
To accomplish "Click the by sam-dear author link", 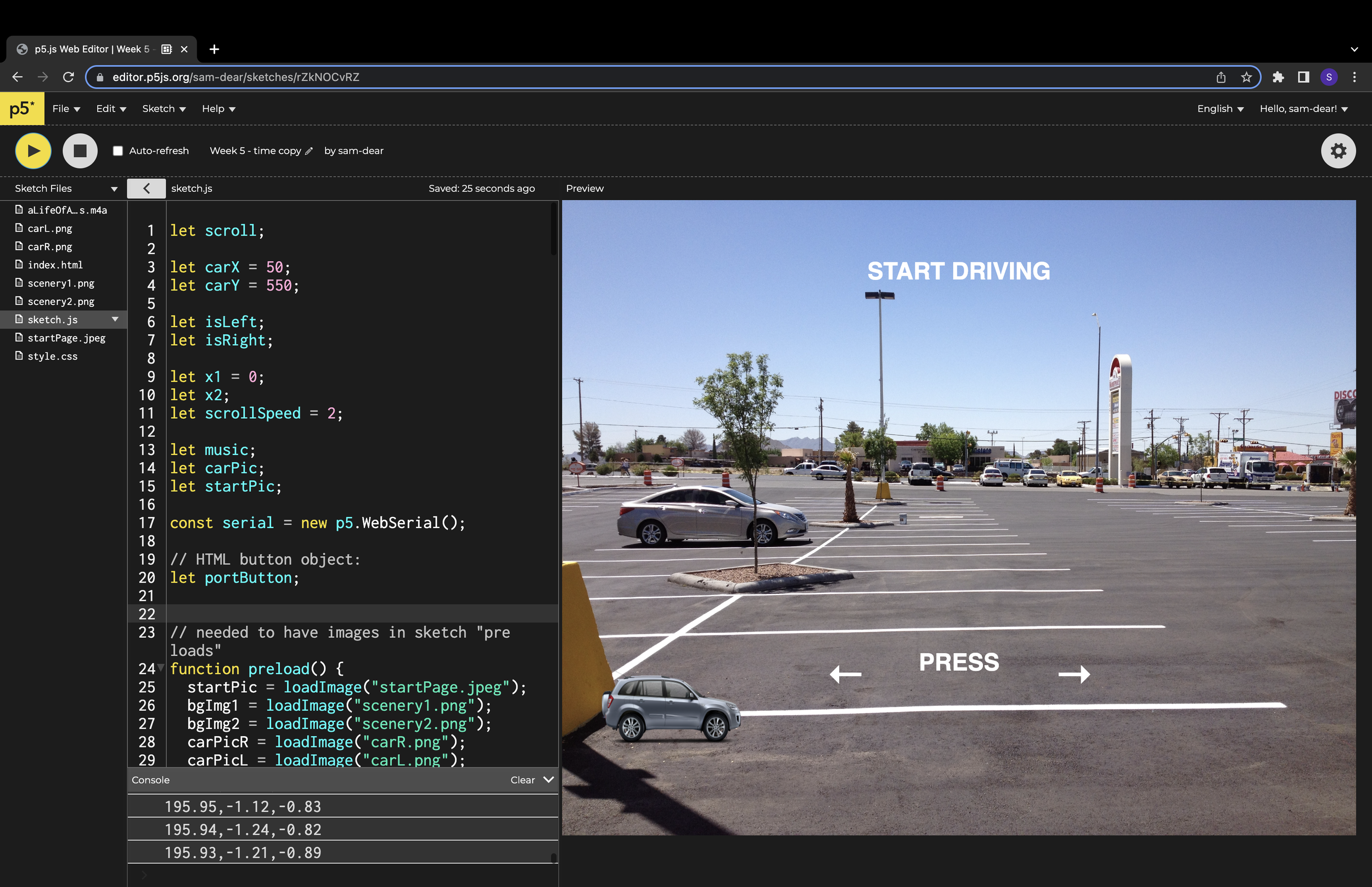I will coord(353,151).
